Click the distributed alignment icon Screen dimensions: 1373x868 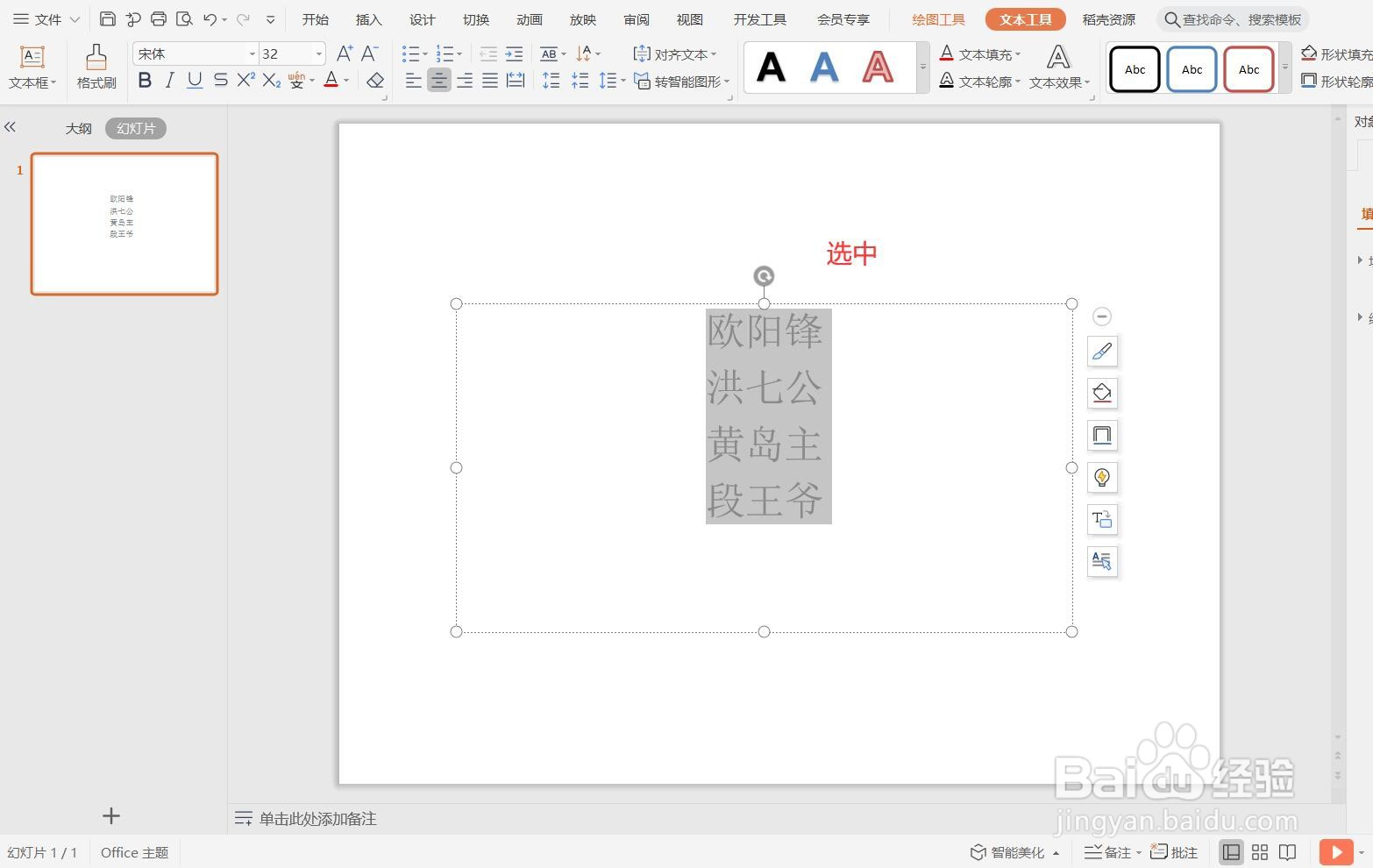(516, 81)
